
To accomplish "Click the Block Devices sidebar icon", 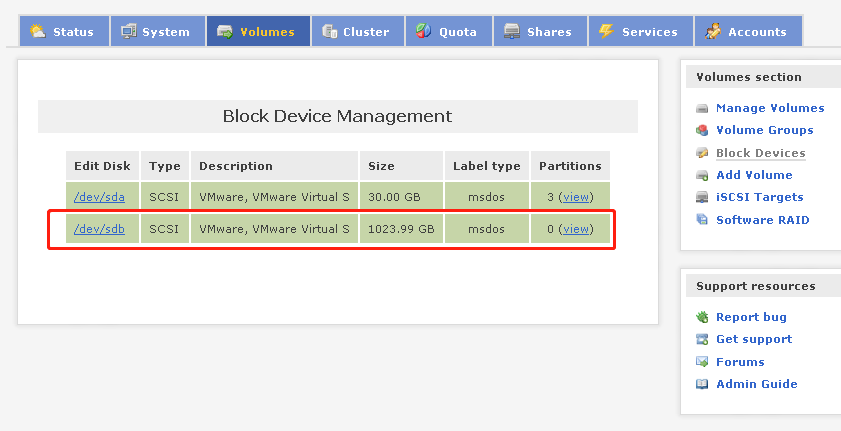I will coord(703,153).
